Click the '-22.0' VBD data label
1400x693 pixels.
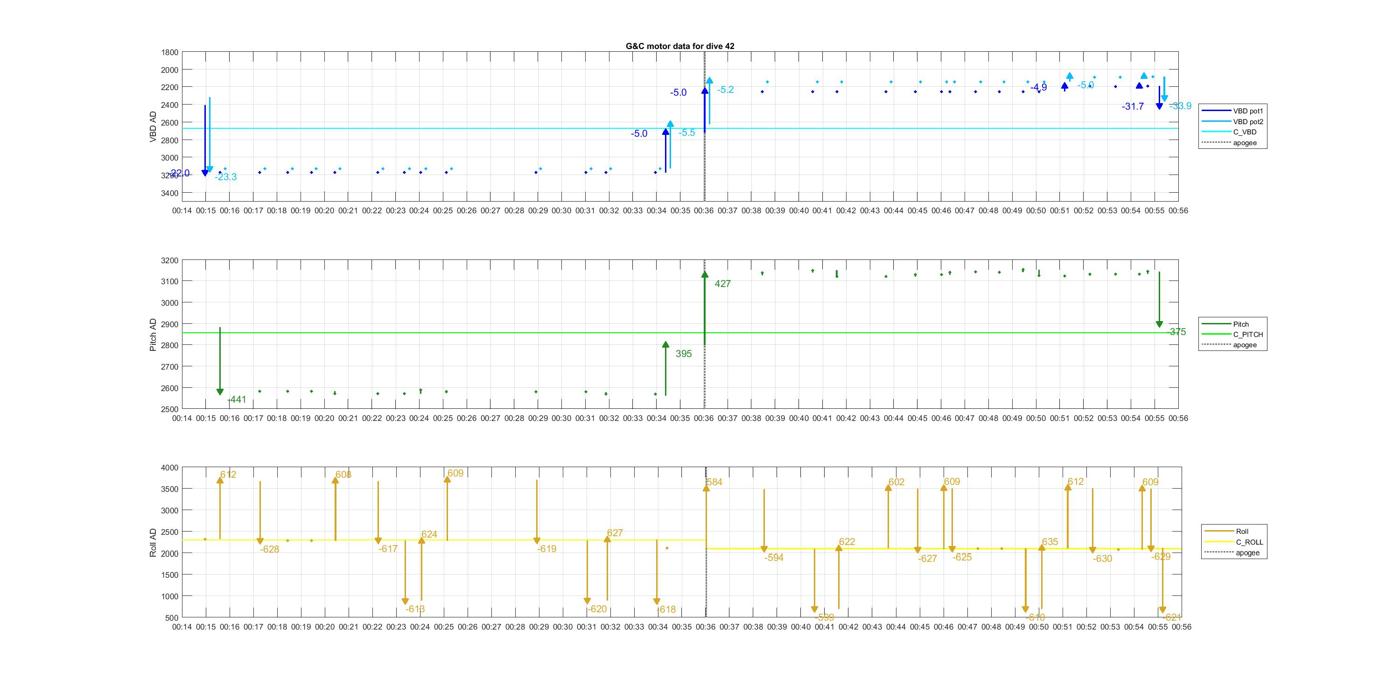(179, 173)
